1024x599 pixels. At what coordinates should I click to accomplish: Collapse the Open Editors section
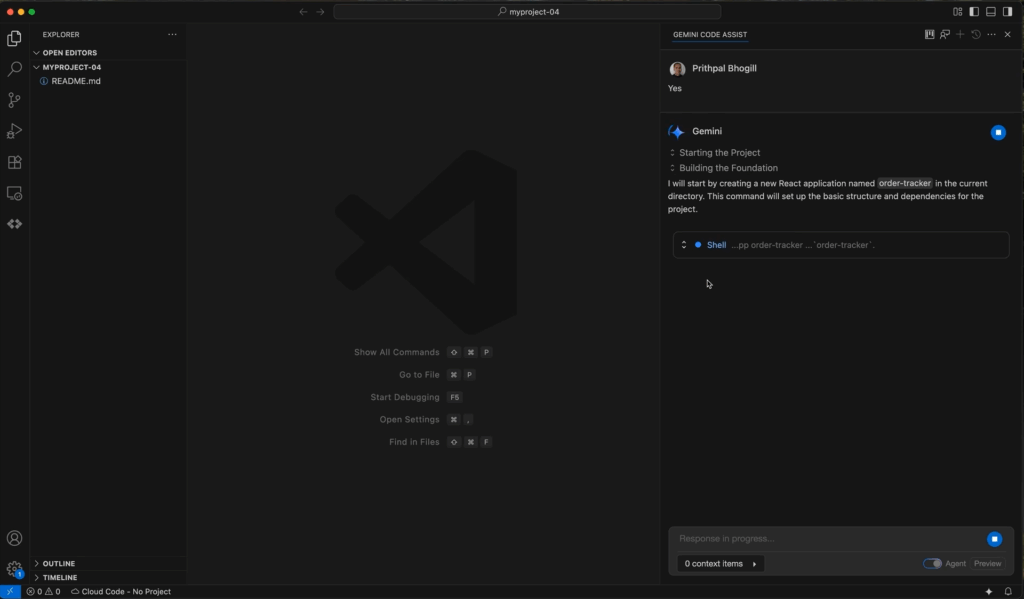(x=69, y=53)
